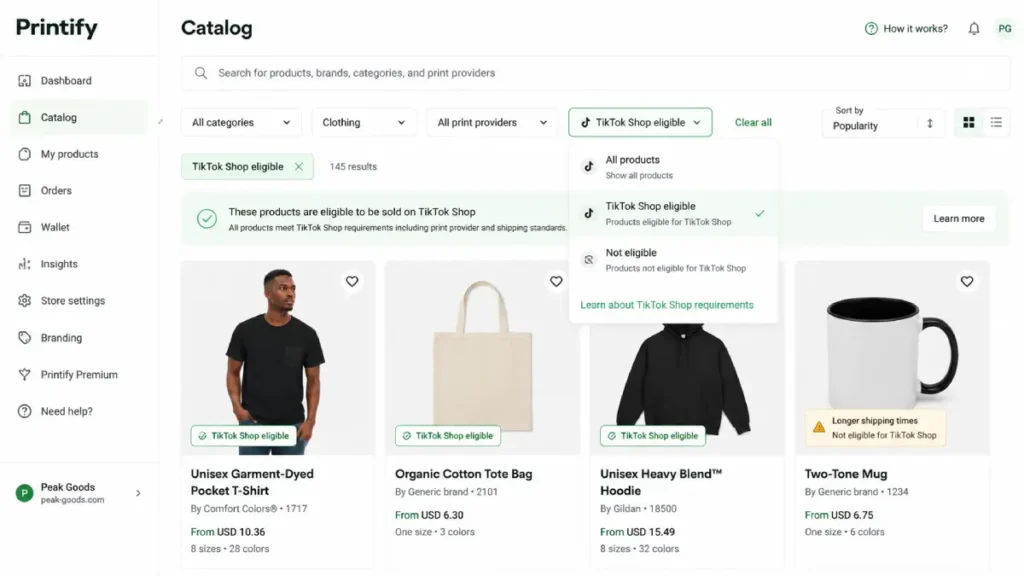Click the Store settings gear icon
The height and width of the screenshot is (576, 1024).
(x=24, y=300)
